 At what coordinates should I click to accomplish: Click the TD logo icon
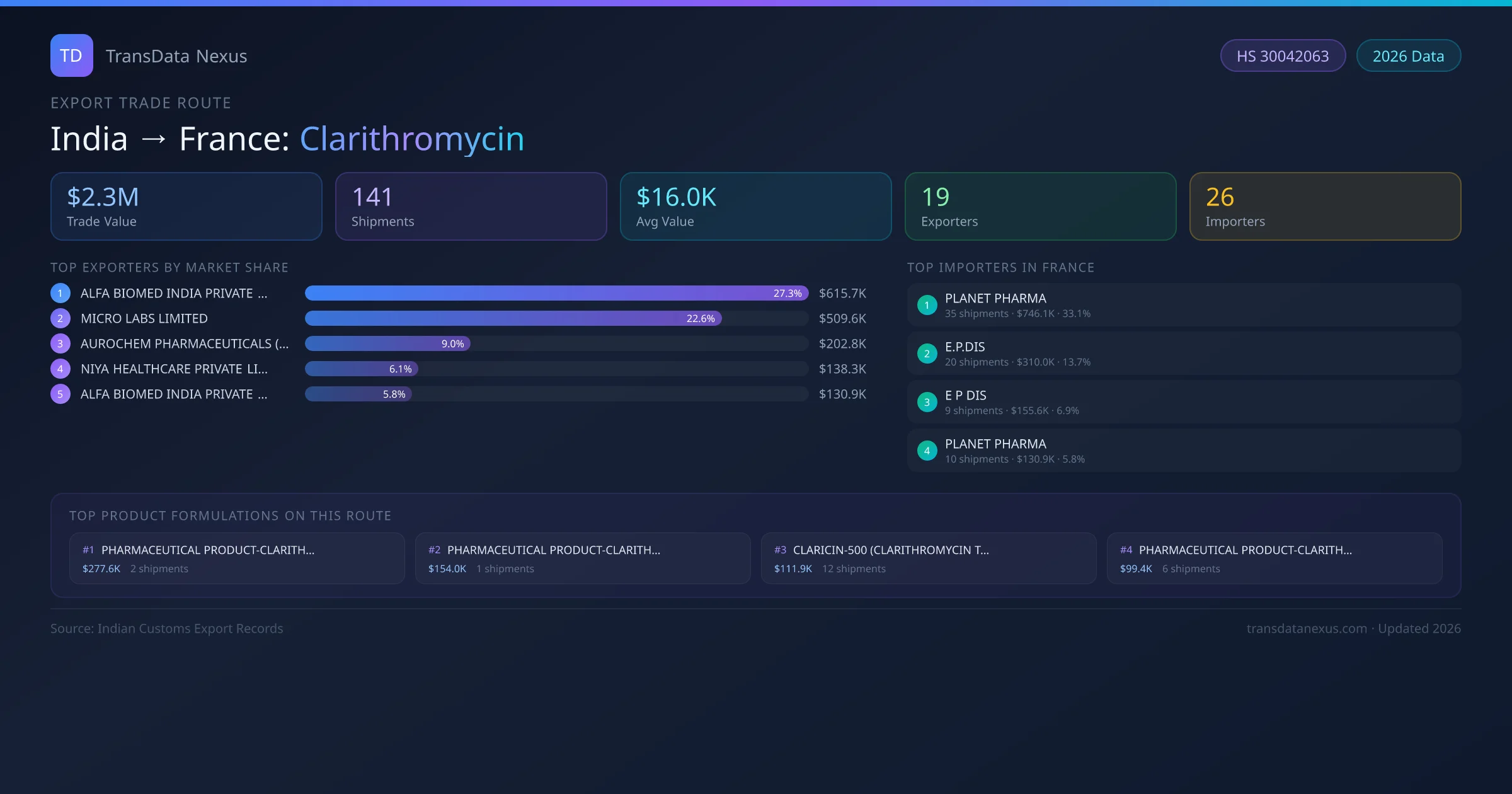[x=71, y=55]
